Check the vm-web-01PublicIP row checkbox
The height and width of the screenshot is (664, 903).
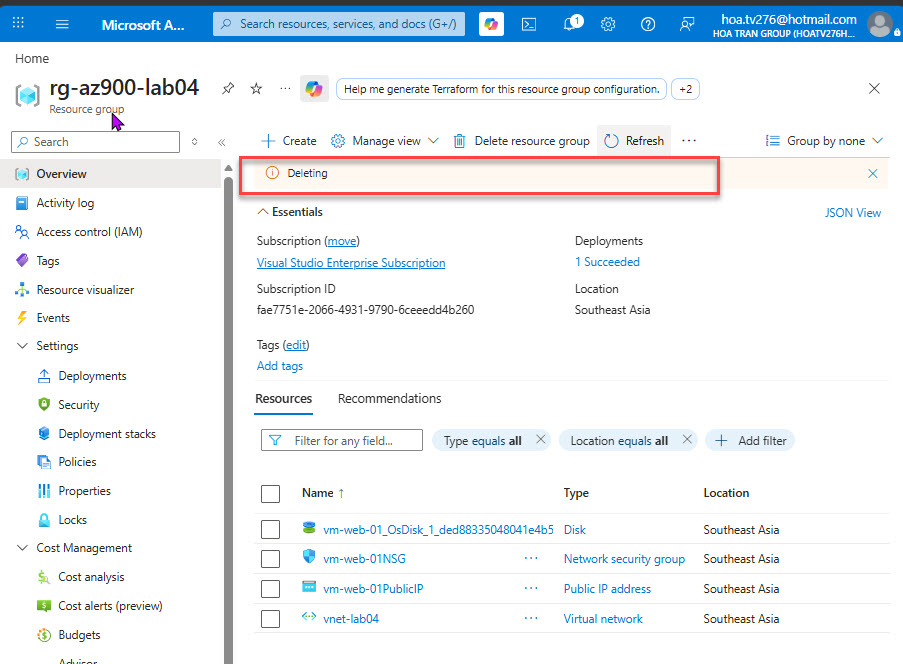pyautogui.click(x=270, y=589)
